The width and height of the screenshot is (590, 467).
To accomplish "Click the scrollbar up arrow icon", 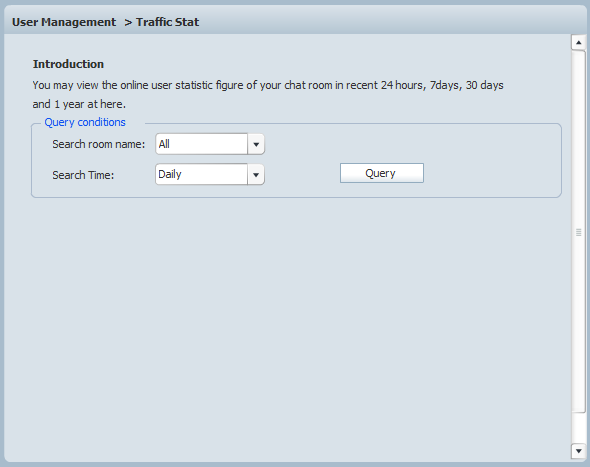I will pyautogui.click(x=578, y=42).
